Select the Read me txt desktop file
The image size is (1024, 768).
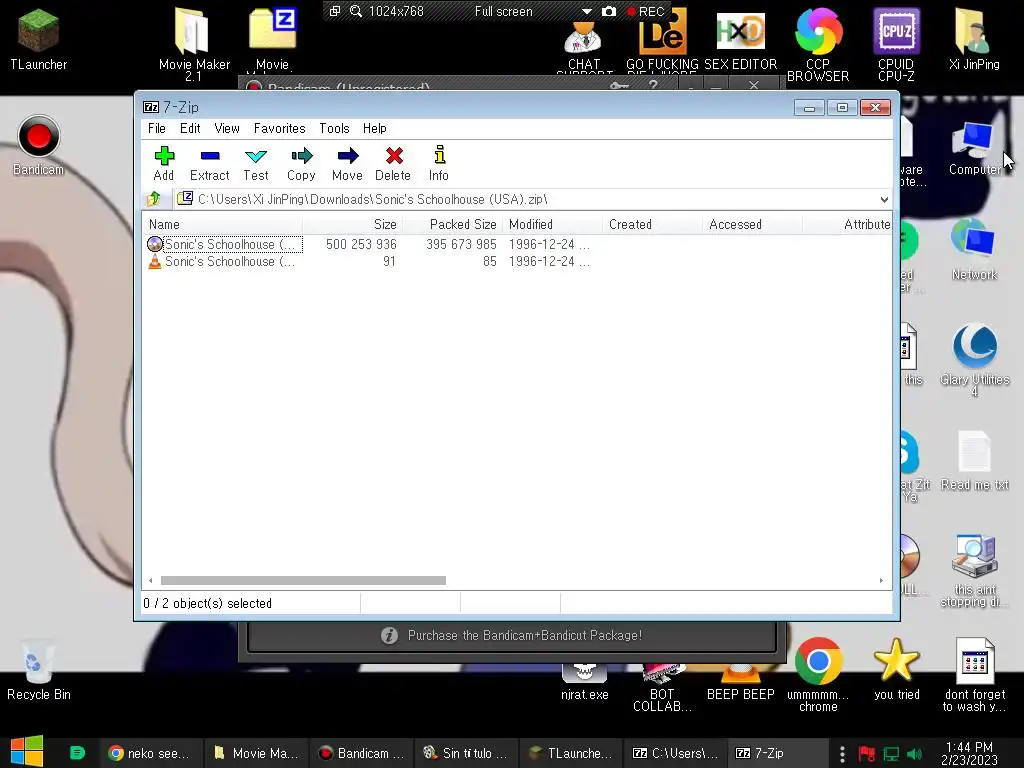tap(974, 461)
